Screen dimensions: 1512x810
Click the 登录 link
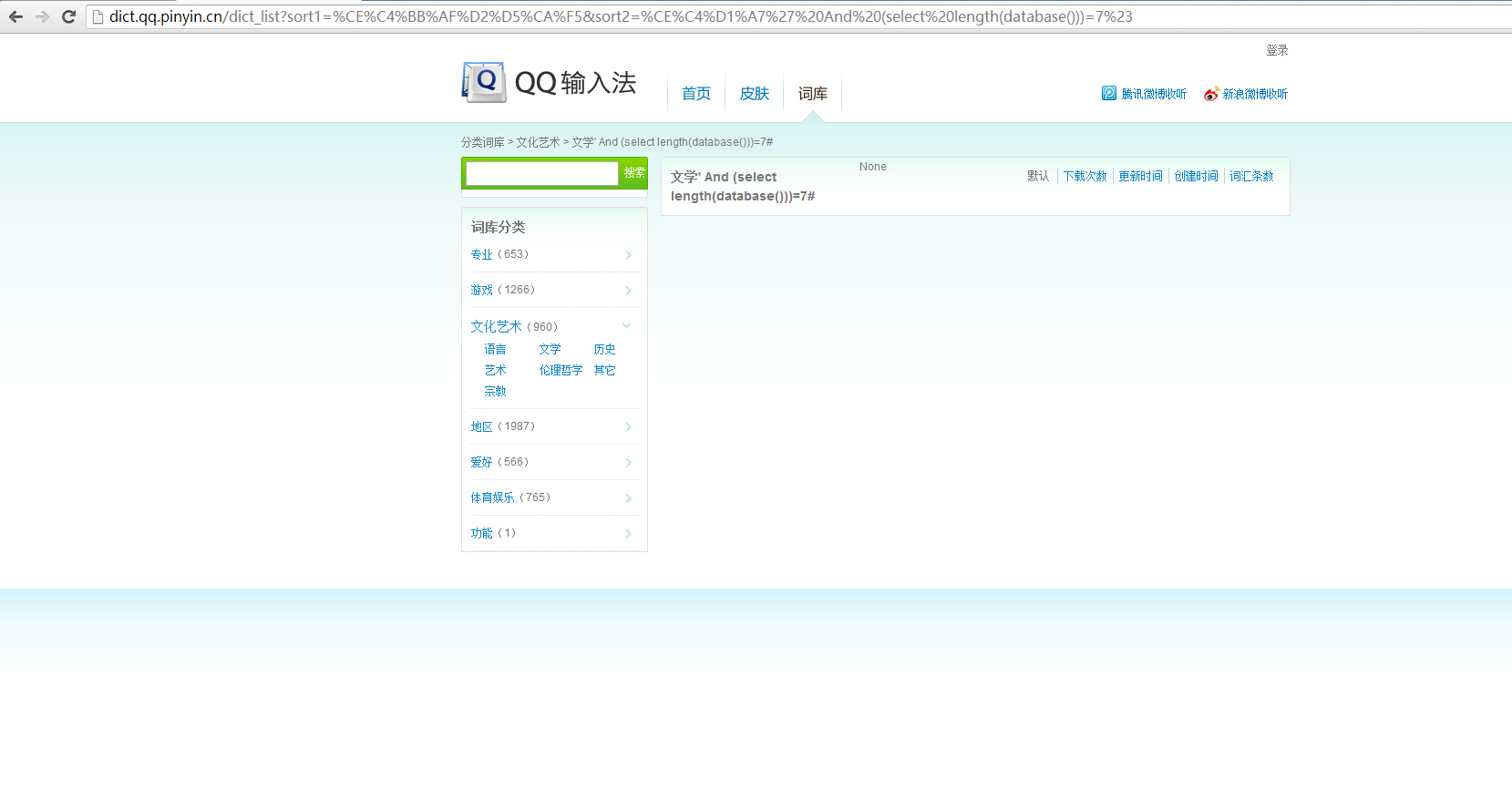click(x=1277, y=50)
